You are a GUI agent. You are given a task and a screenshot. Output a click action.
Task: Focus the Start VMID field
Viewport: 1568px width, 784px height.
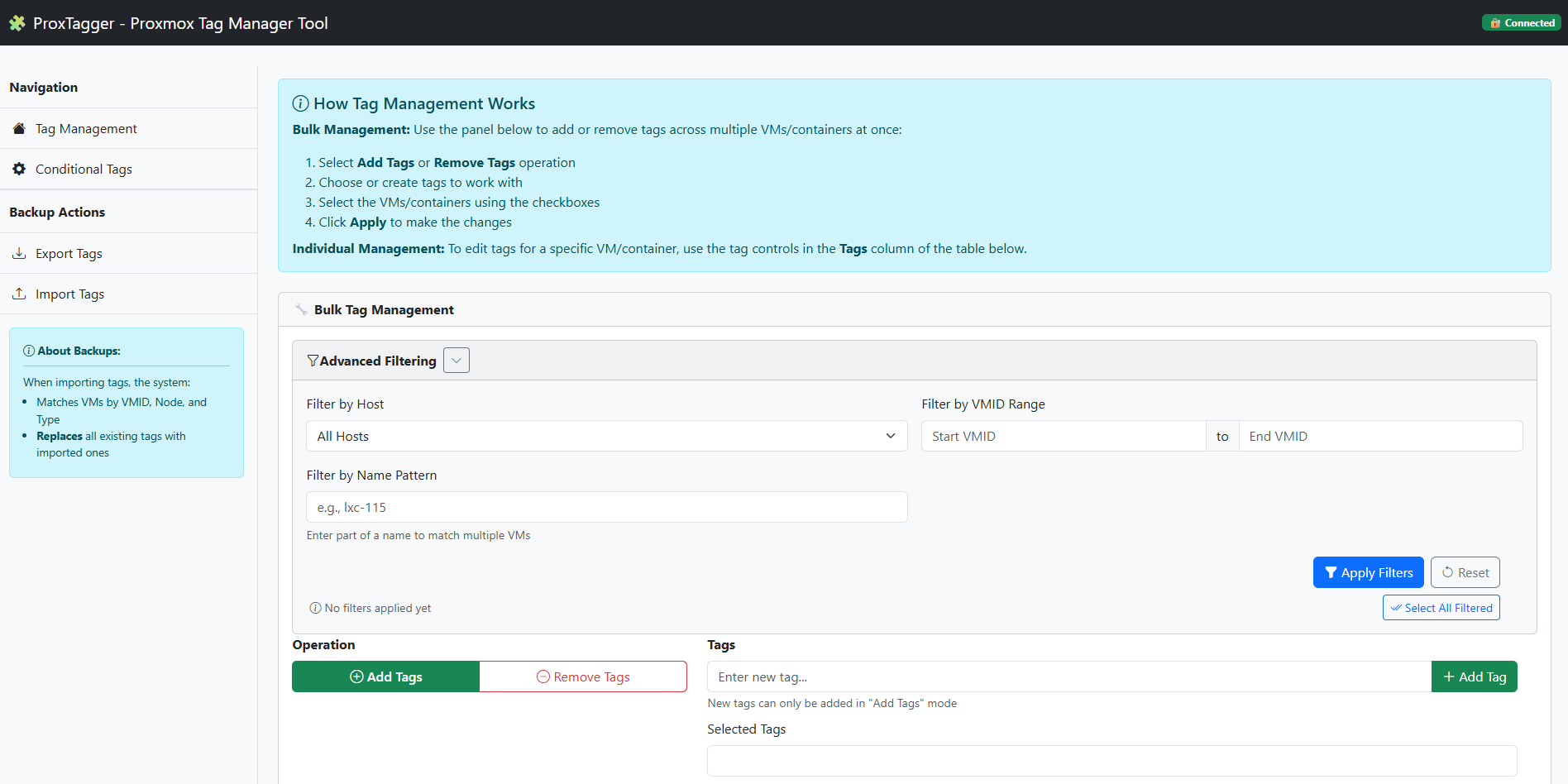click(1064, 436)
